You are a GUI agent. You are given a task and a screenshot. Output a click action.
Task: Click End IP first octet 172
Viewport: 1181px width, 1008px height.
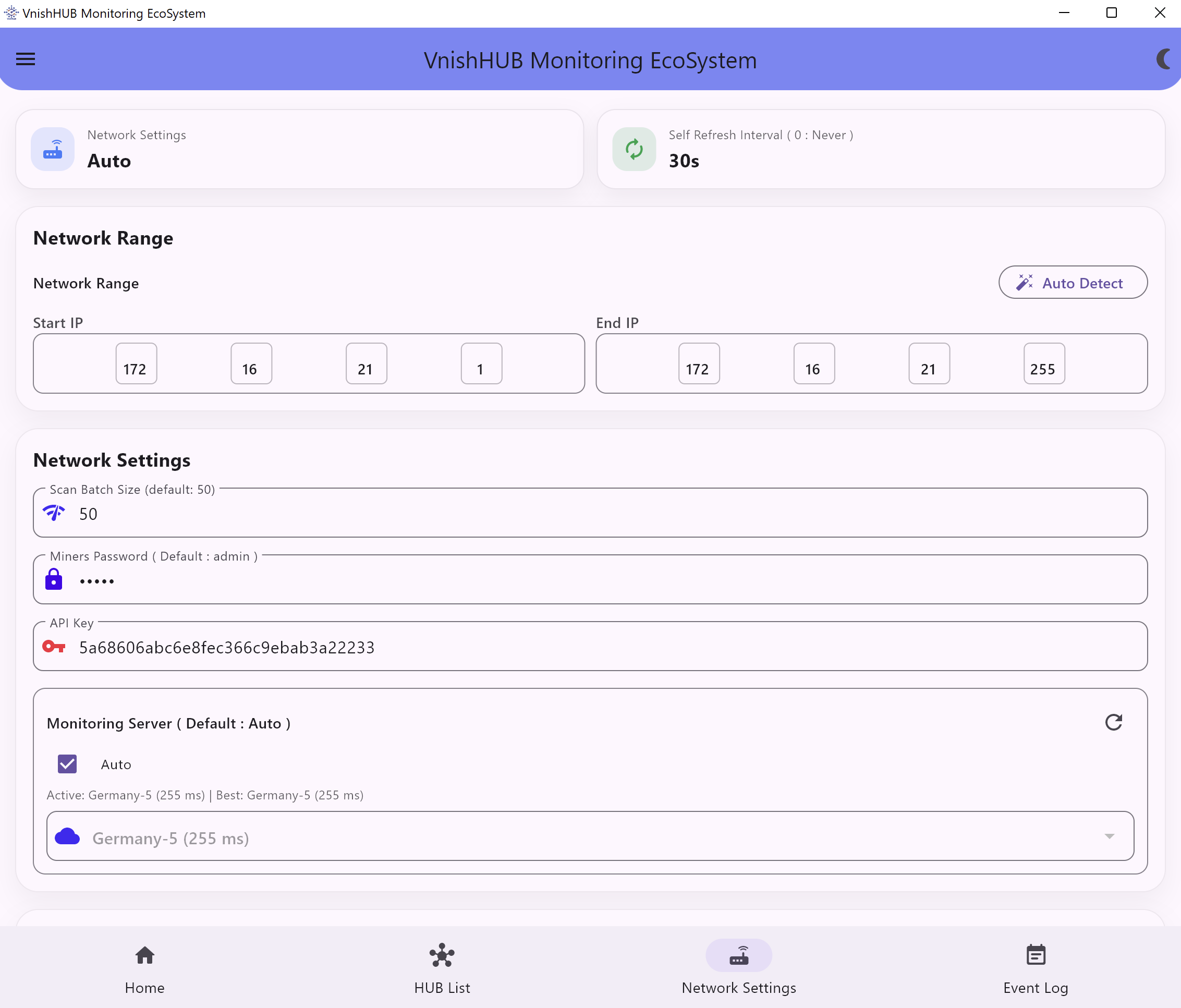coord(699,364)
